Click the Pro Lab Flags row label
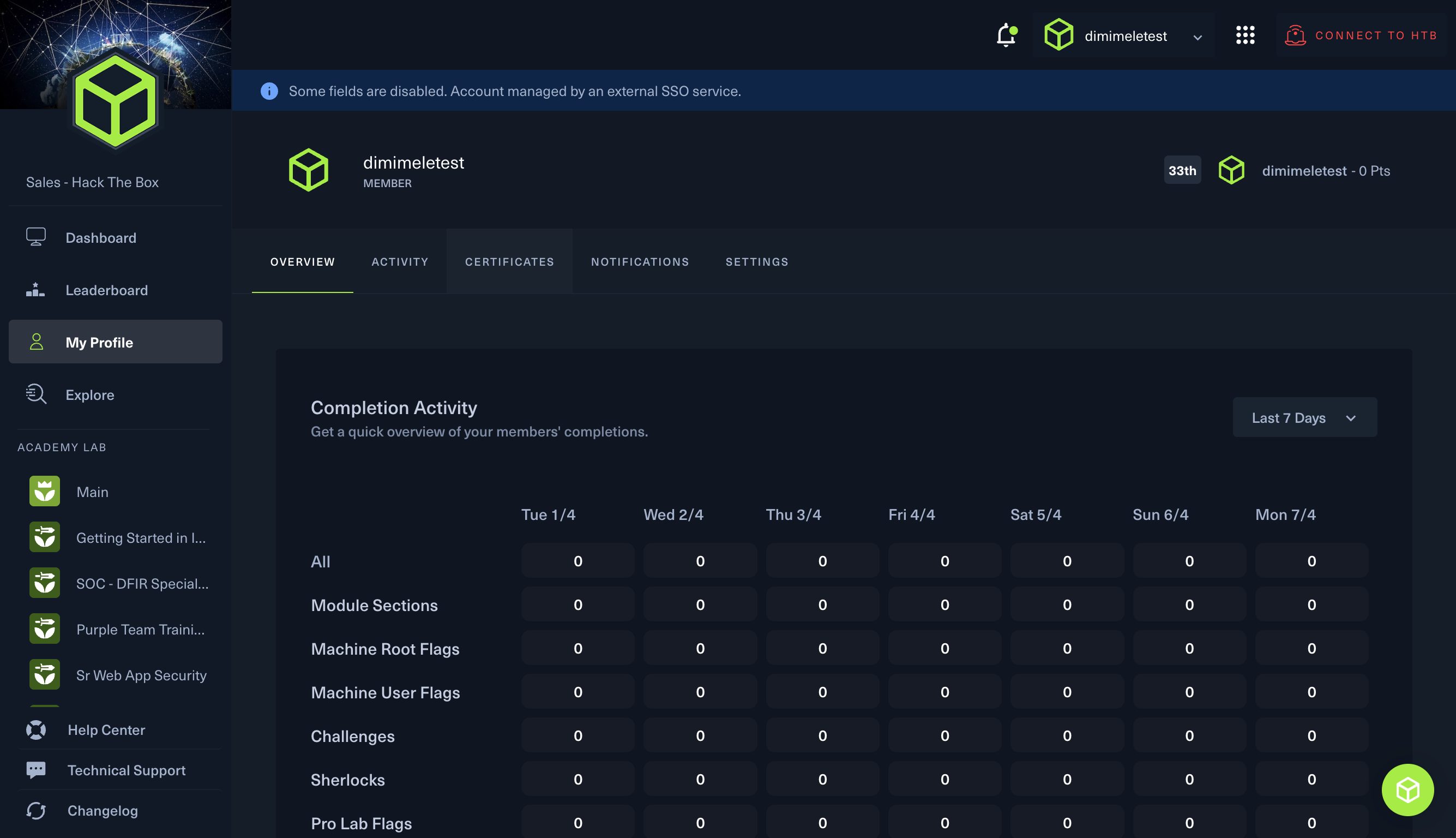 click(361, 823)
